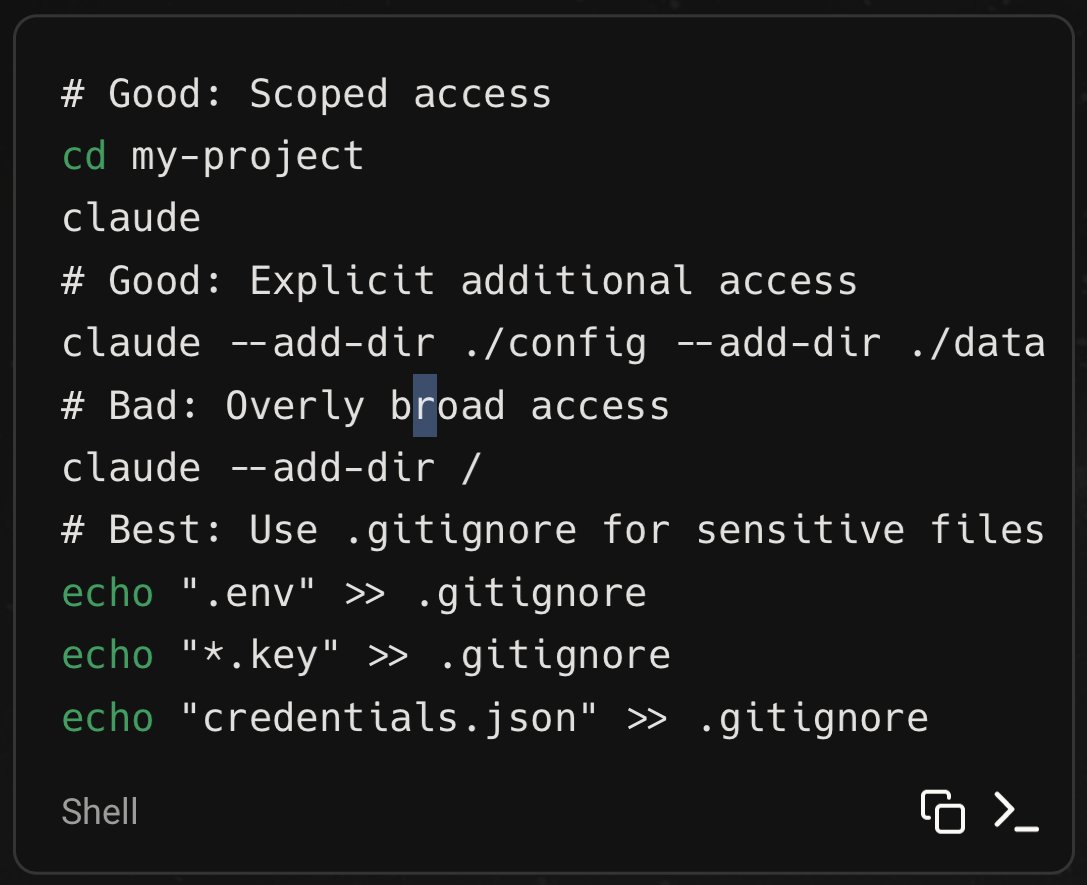This screenshot has height=885, width=1087.
Task: Click the '*.key' quoted string
Action: [x=260, y=655]
